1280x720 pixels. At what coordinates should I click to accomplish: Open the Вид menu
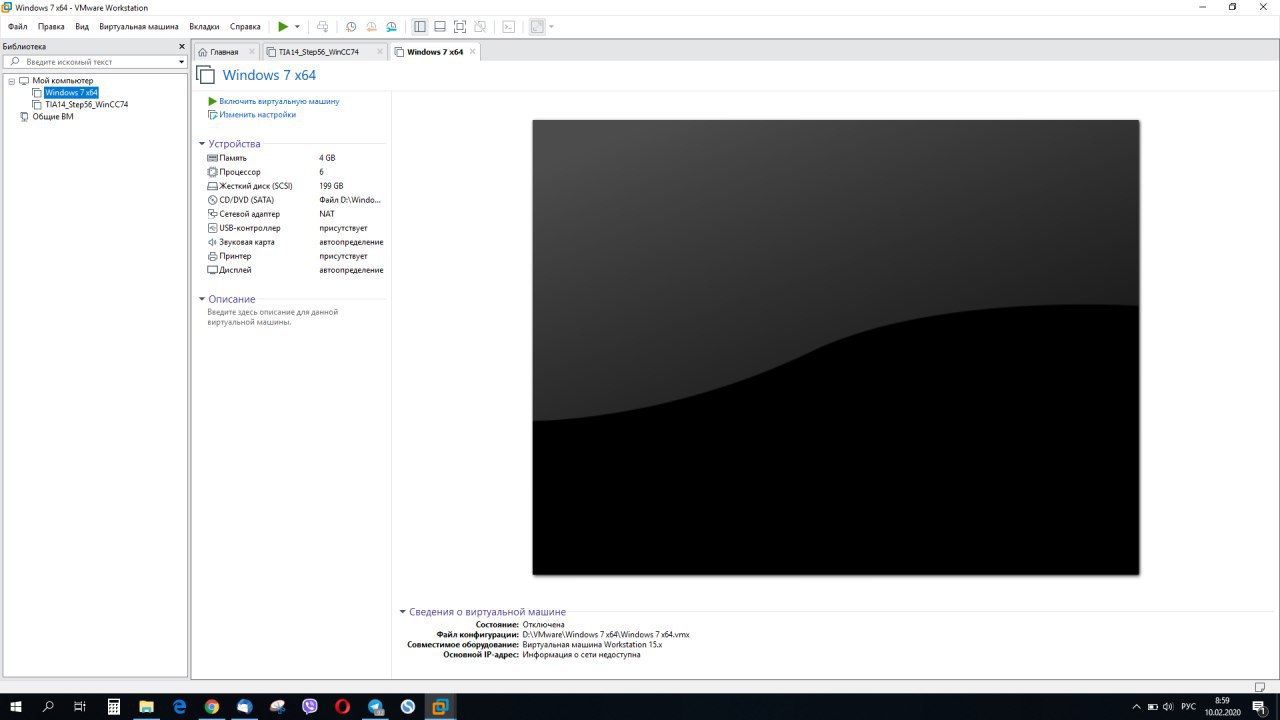pyautogui.click(x=82, y=26)
